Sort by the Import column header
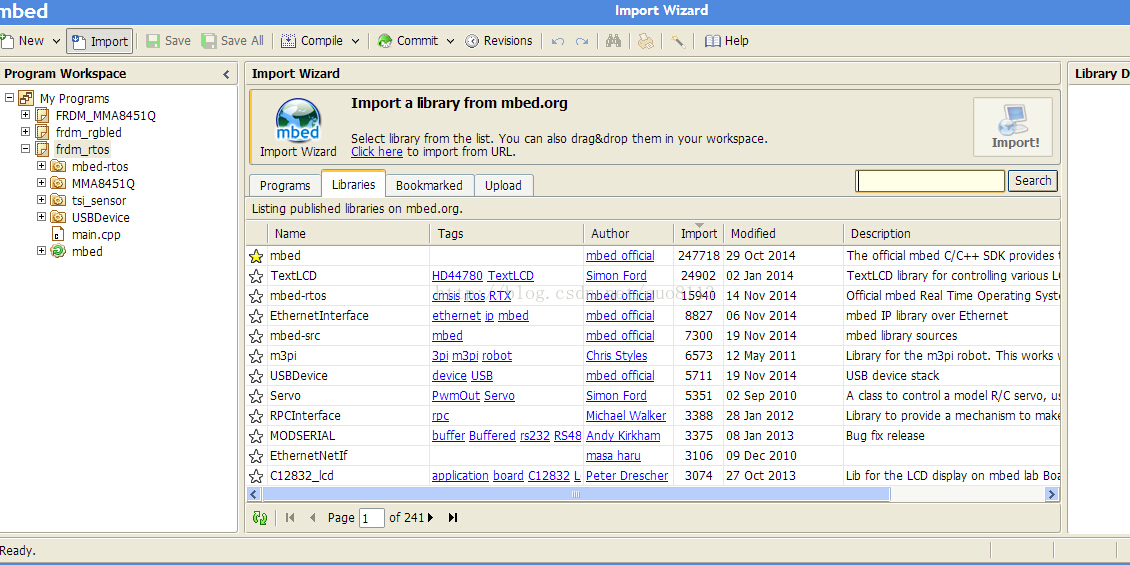 point(698,233)
